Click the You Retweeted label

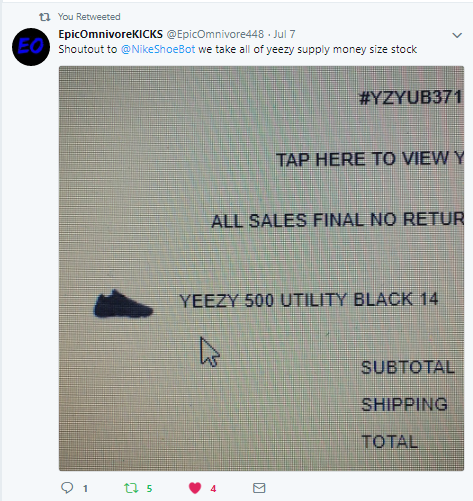89,17
